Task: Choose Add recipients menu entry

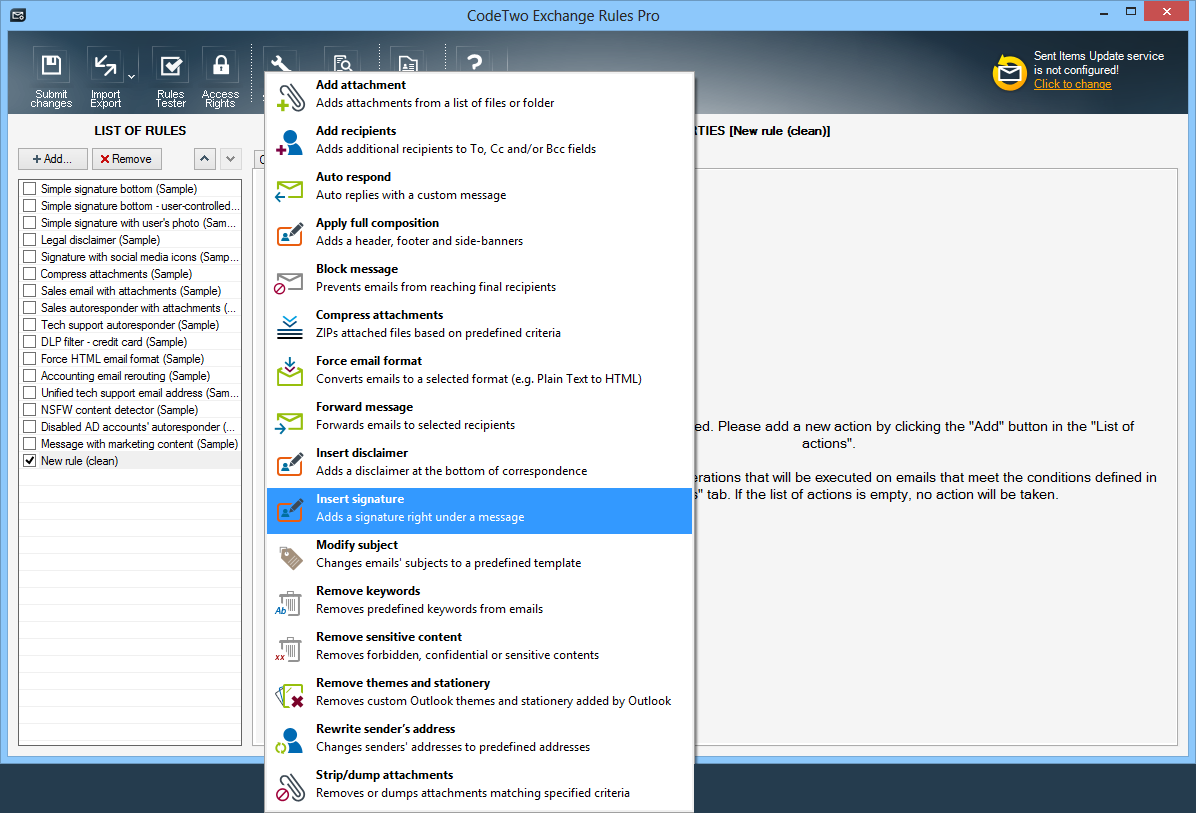Action: [479, 140]
